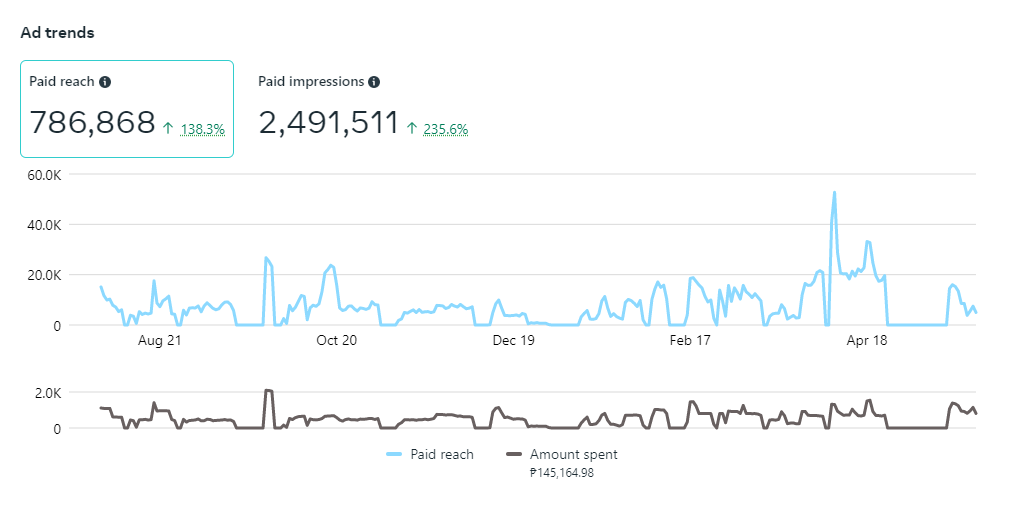Toggle the Amount spent legend label

click(x=573, y=454)
